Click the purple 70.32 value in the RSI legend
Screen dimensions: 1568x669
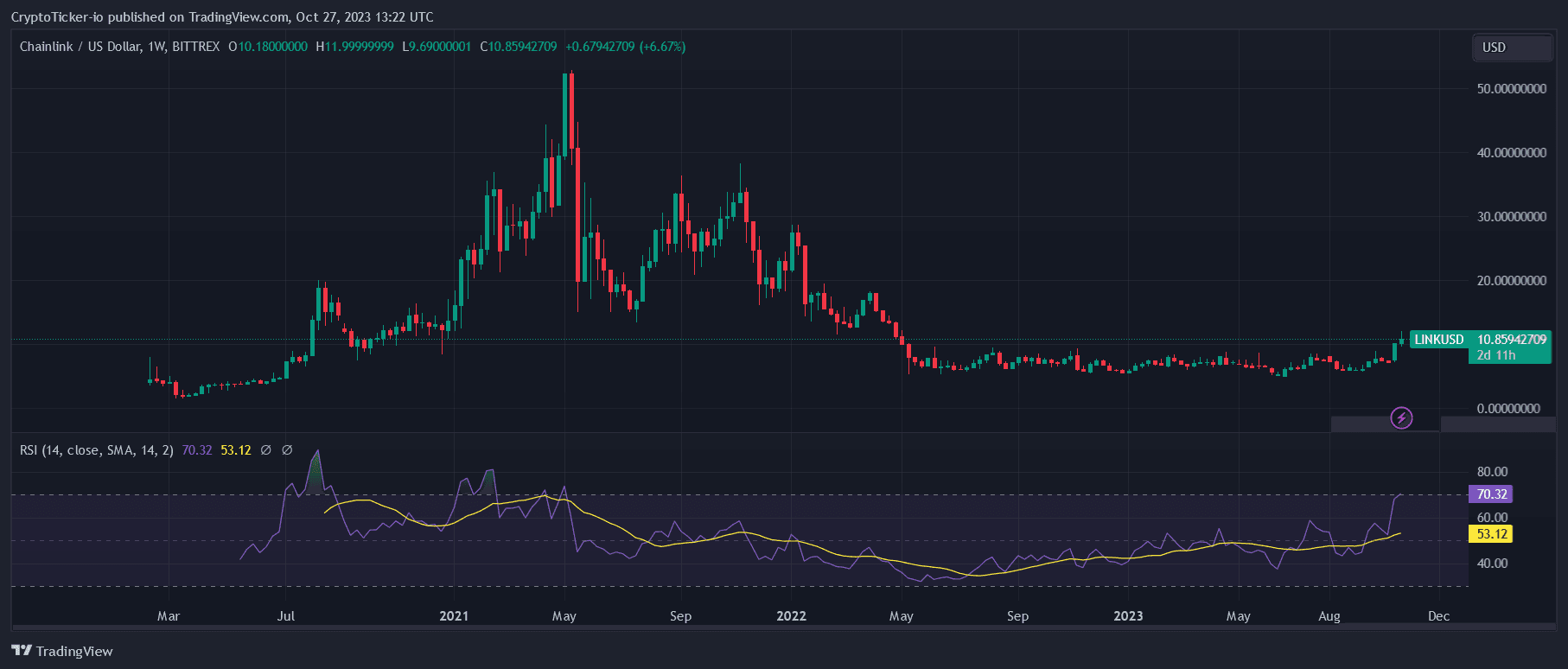tap(197, 450)
